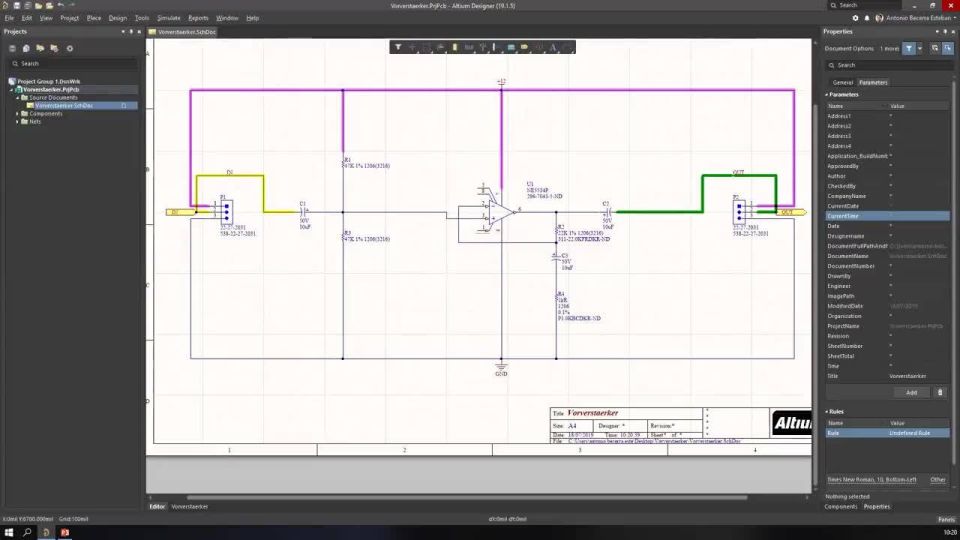Open the dropdown arrow beside the filter button

920,48
